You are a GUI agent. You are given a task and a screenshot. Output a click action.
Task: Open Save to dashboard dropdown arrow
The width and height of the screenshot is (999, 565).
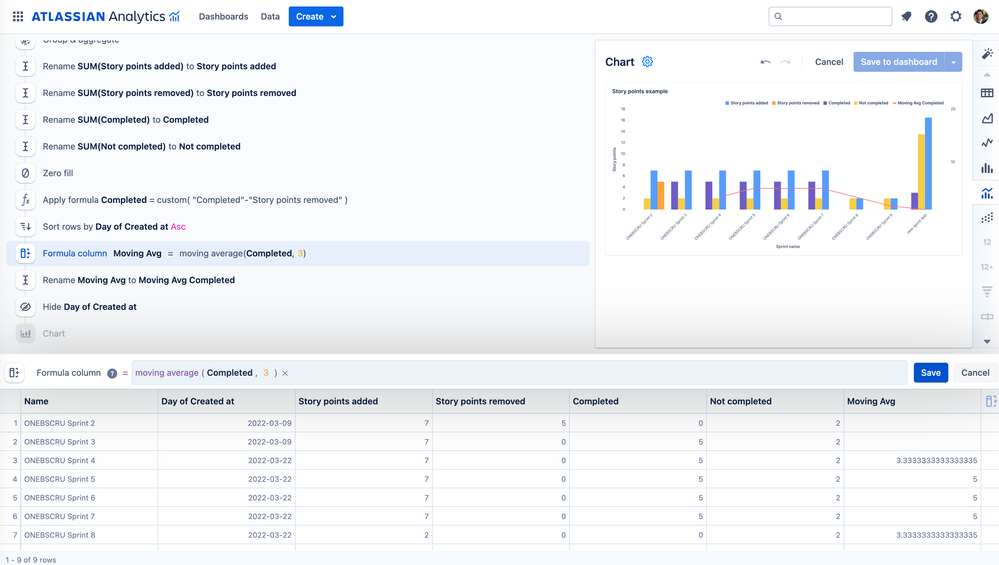click(954, 62)
